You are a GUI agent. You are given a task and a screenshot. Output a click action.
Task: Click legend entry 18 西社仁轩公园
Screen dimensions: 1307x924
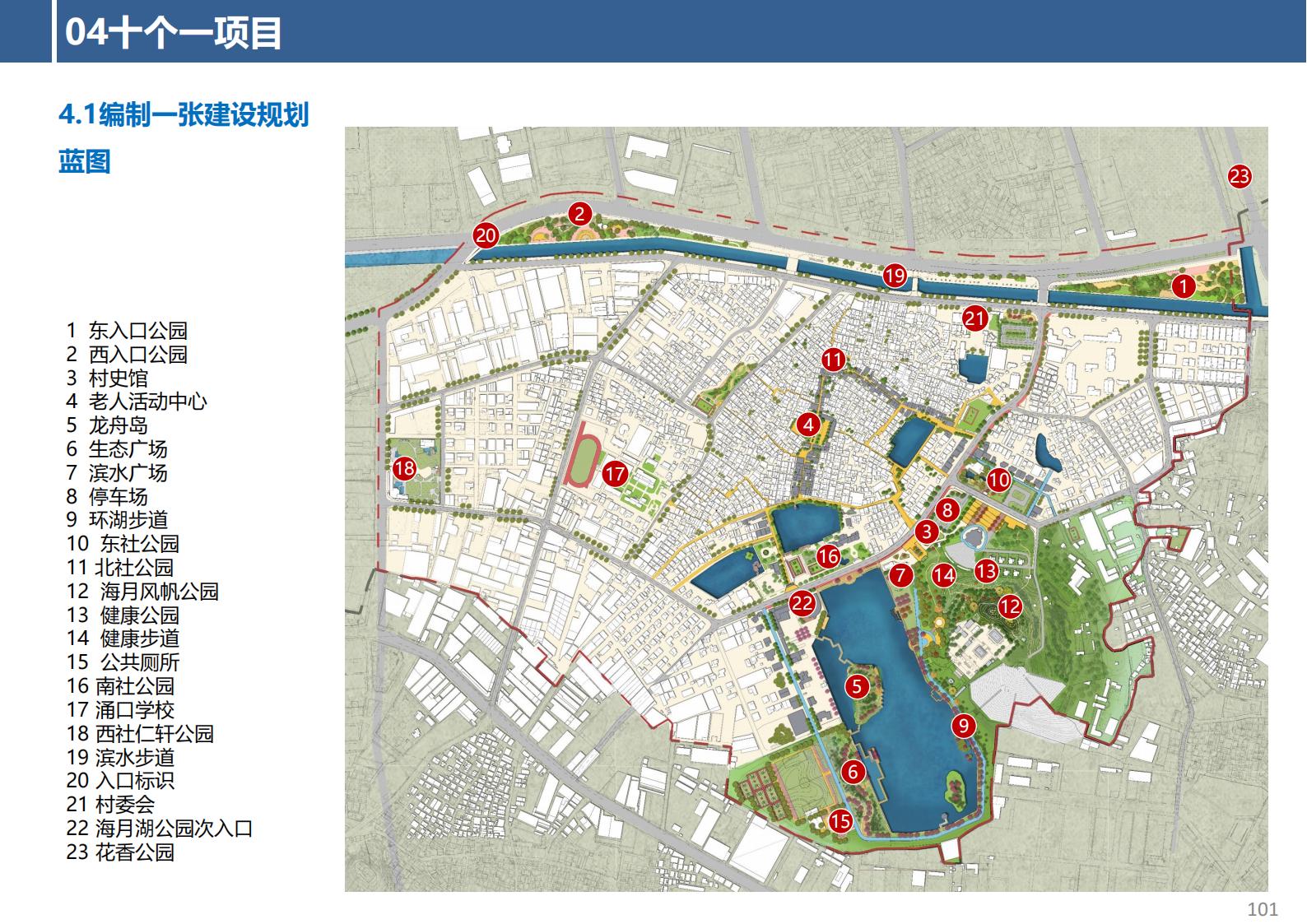click(140, 734)
